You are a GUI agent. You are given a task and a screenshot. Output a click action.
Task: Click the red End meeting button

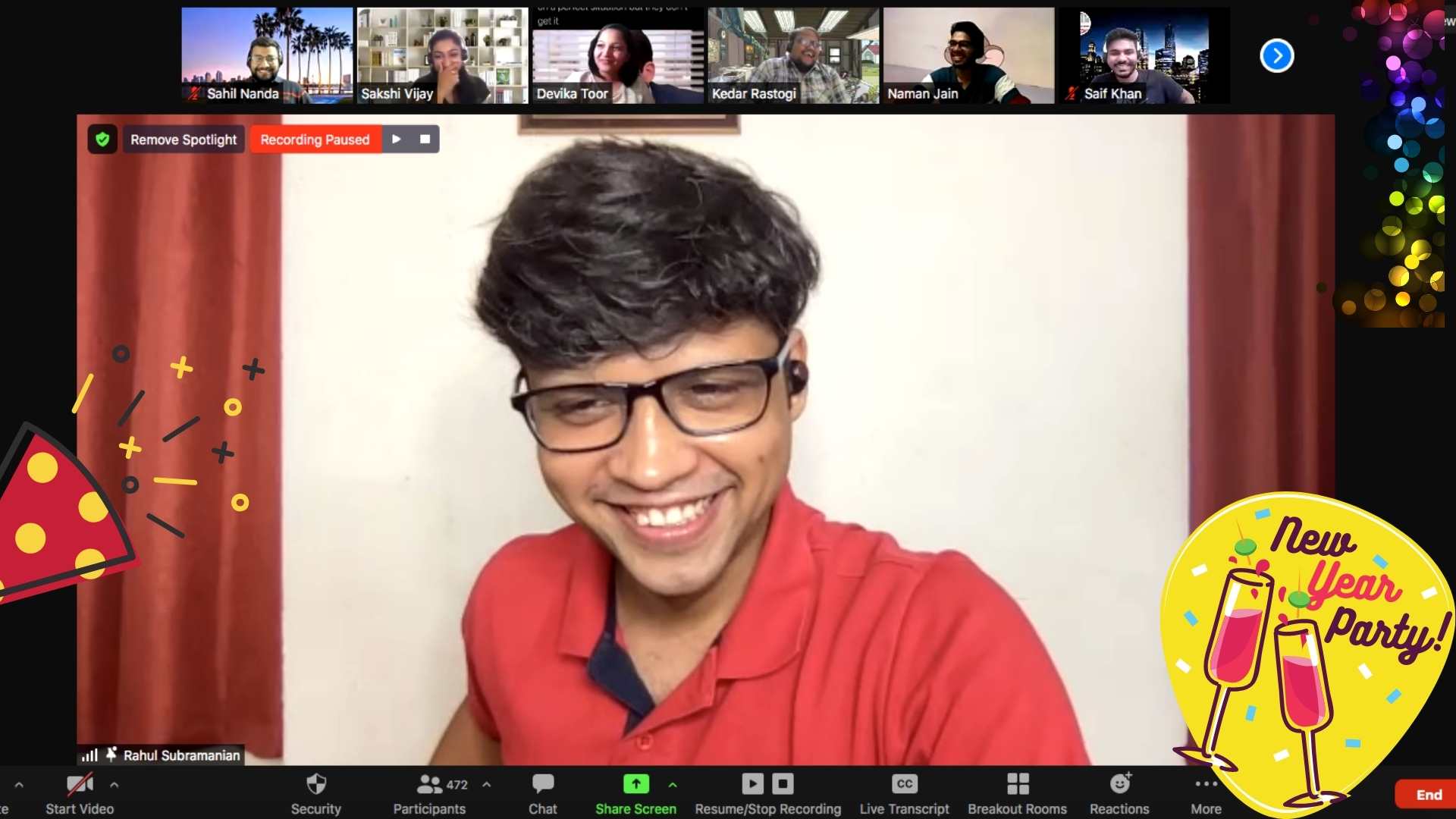point(1429,795)
